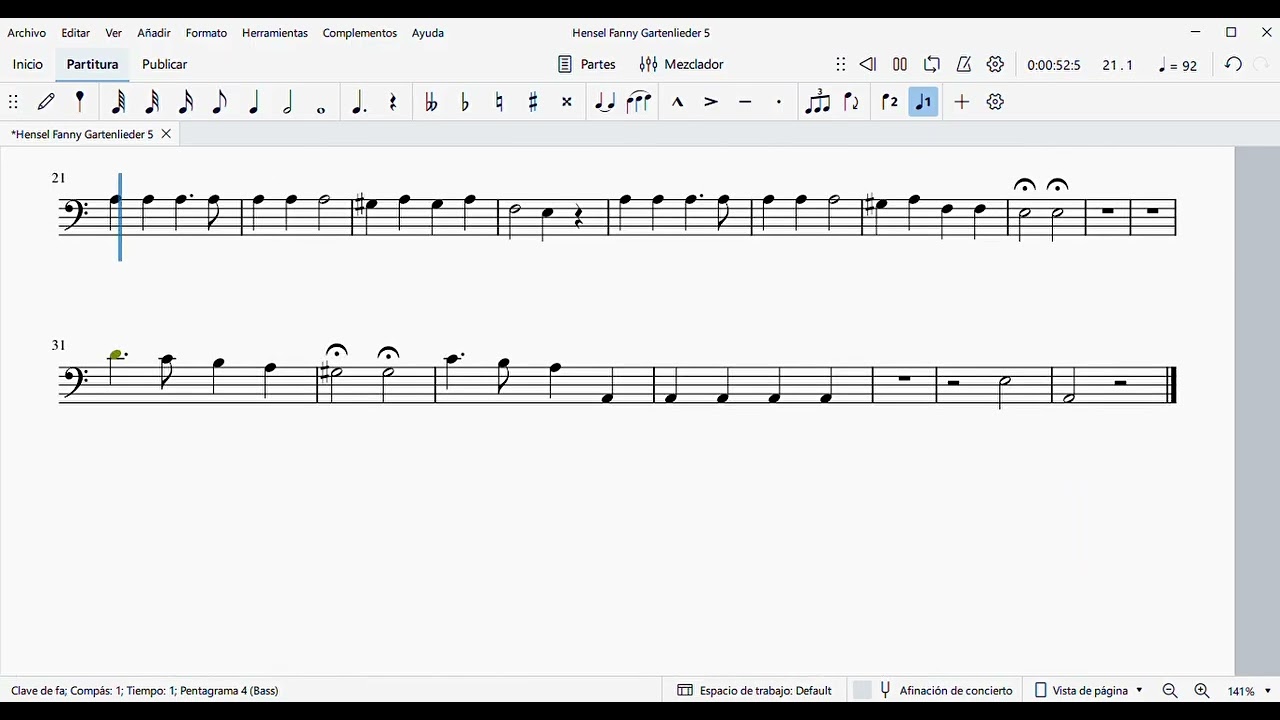
Task: Add marcato articulation
Action: click(x=677, y=102)
